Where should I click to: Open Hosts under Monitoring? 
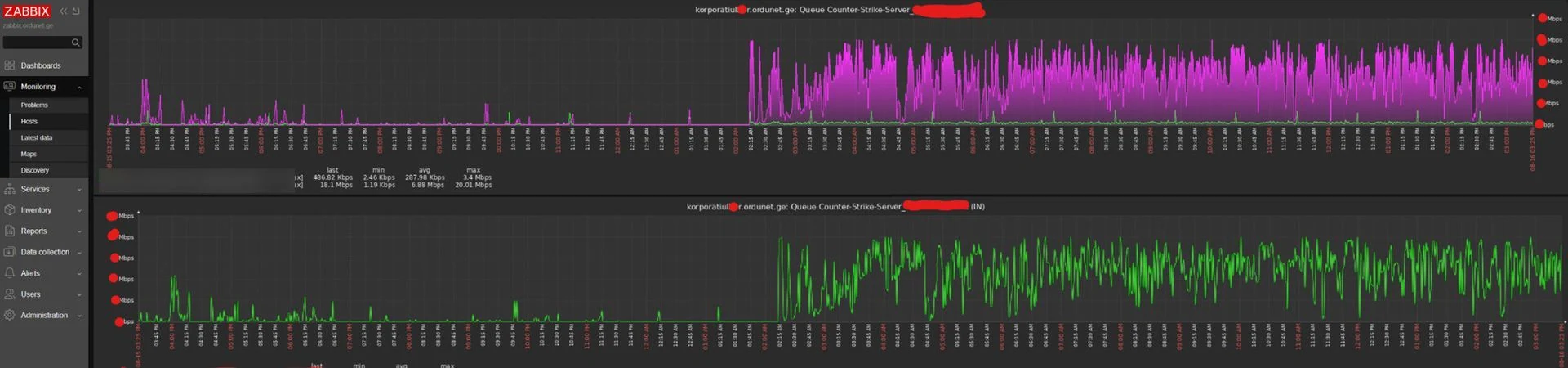(29, 121)
